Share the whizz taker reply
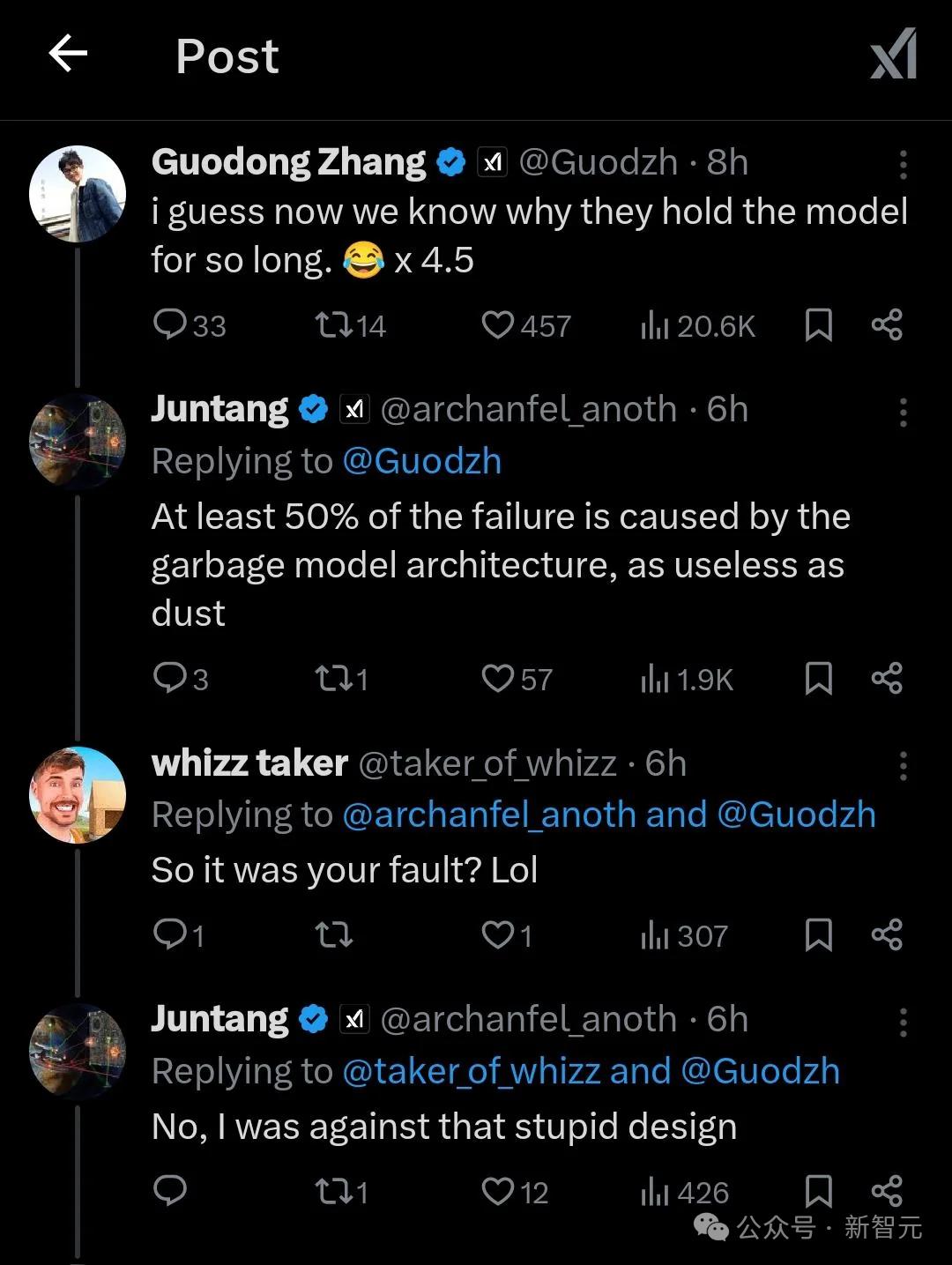952x1265 pixels. pyautogui.click(x=887, y=934)
